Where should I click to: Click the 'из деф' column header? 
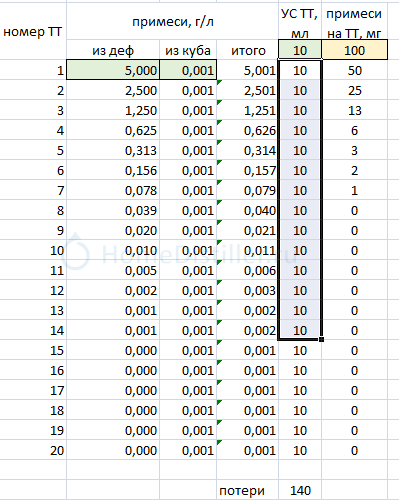click(113, 50)
